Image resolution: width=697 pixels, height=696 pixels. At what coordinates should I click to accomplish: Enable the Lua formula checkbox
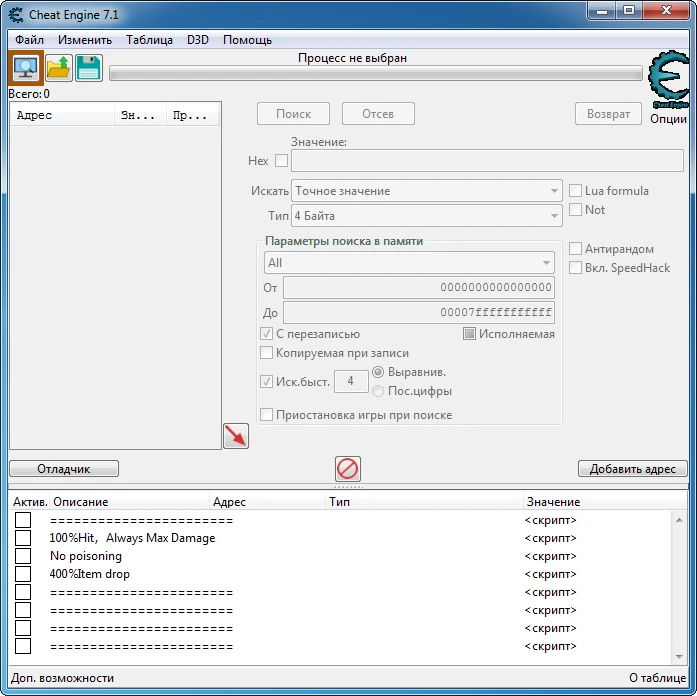coord(575,191)
